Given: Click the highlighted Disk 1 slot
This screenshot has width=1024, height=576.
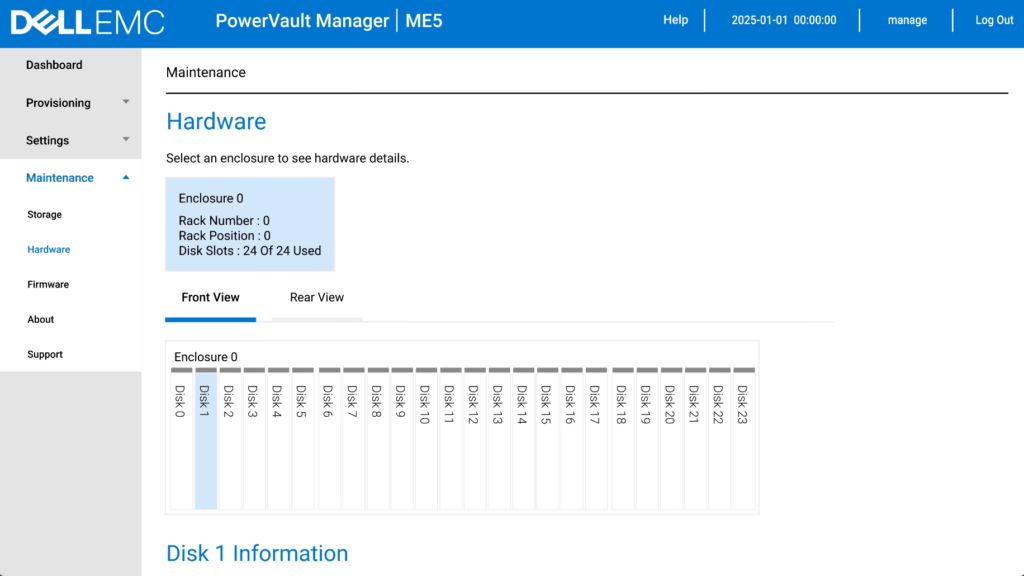Looking at the screenshot, I should click(x=205, y=440).
